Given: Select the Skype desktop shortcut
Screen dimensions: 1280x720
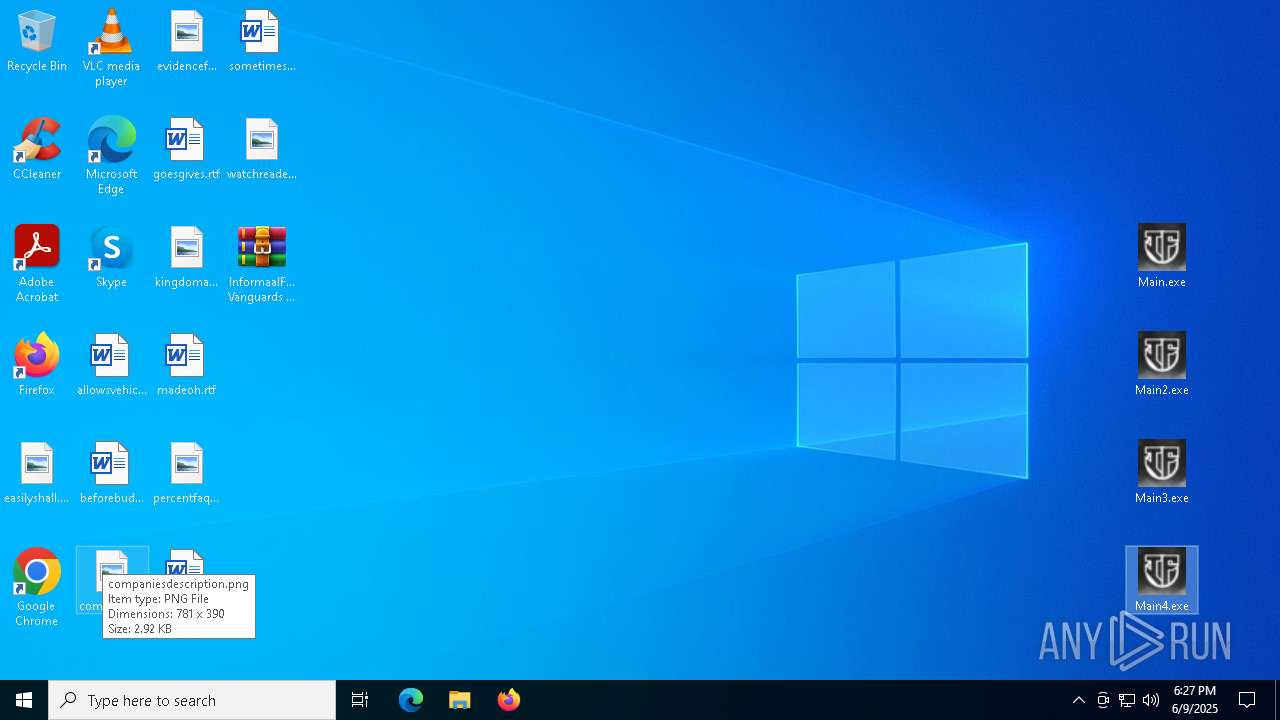Looking at the screenshot, I should click(x=111, y=258).
